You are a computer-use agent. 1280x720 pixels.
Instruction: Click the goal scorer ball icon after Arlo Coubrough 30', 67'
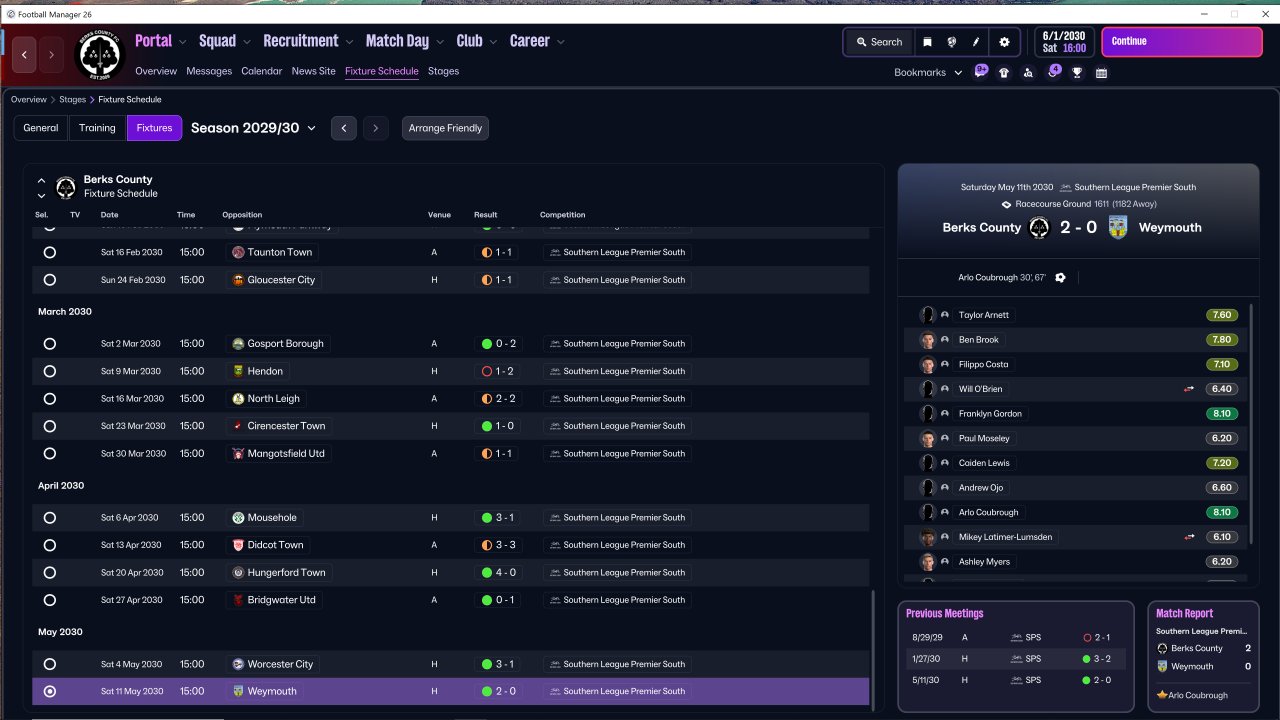[x=1060, y=277]
